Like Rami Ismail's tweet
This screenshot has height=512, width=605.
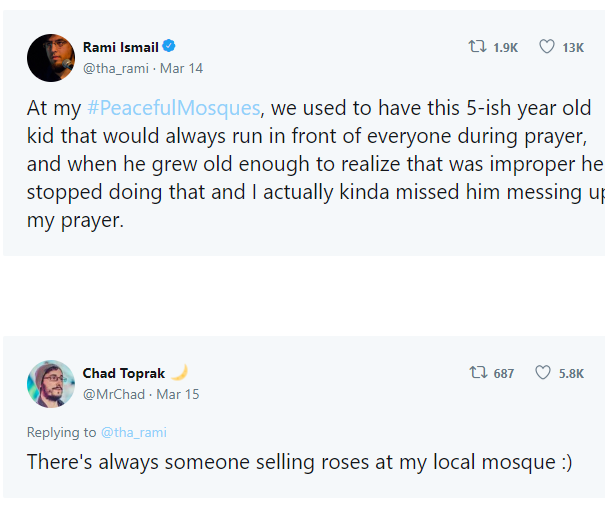tap(547, 47)
